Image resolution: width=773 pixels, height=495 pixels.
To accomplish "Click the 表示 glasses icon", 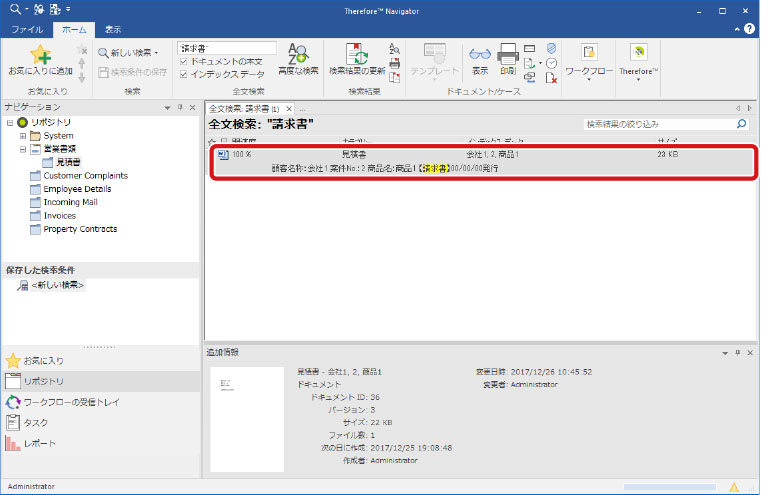I will 480,59.
